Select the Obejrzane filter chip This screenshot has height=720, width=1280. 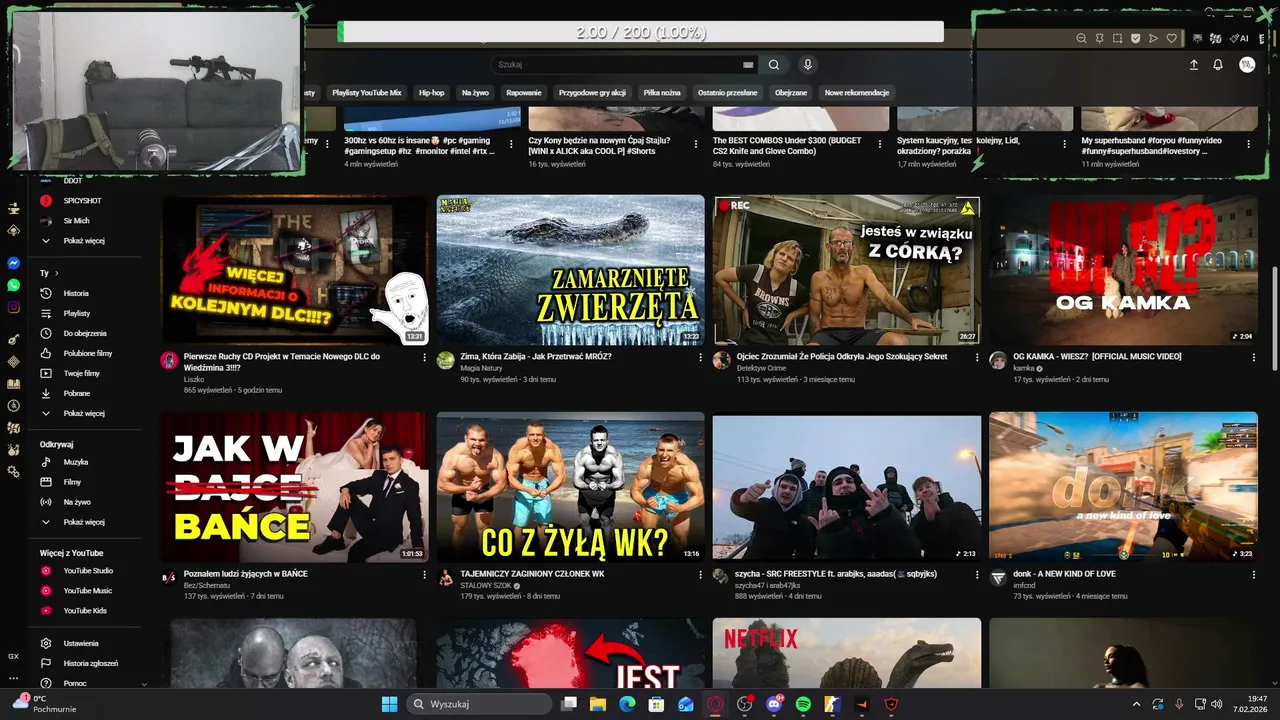tap(791, 93)
